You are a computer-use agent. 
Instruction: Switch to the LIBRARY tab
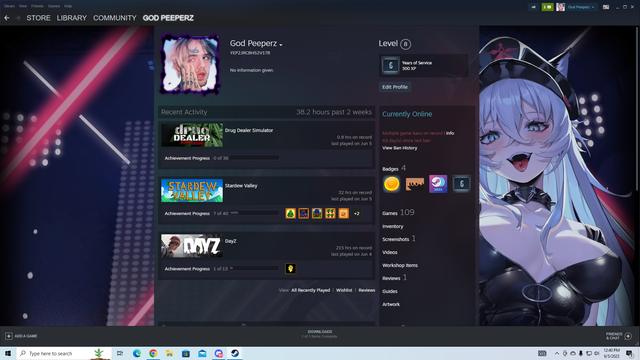[x=72, y=18]
